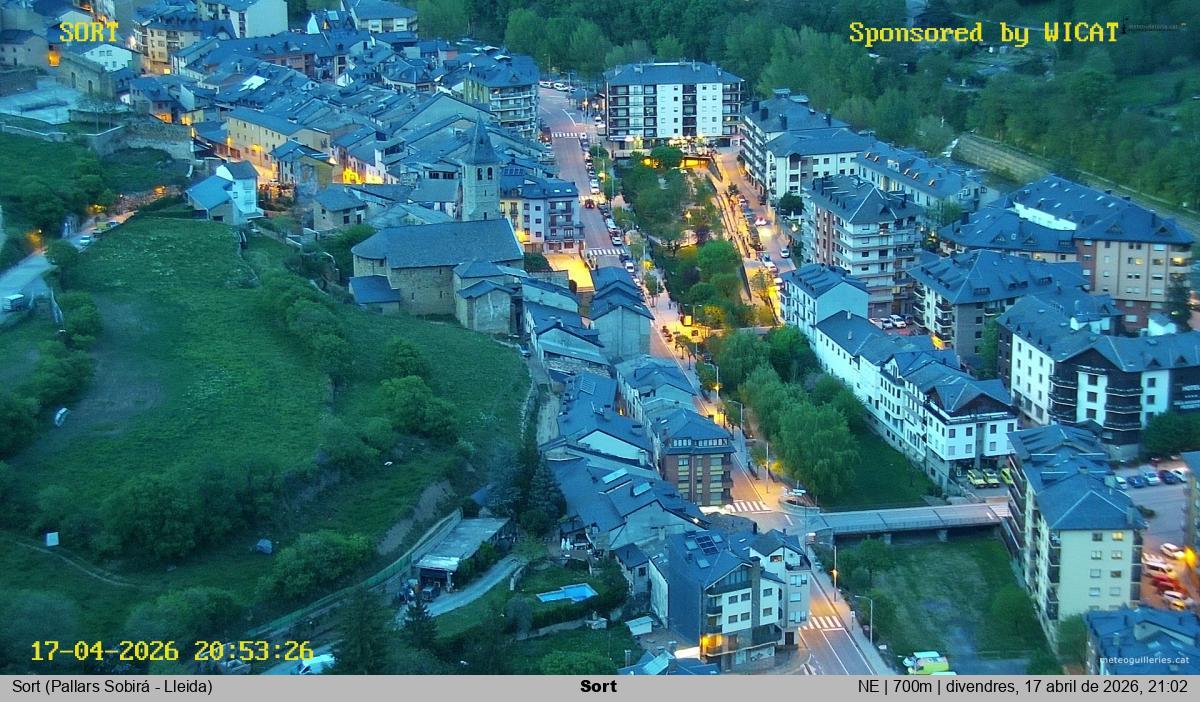Click the yellow SORT overlay label
The image size is (1200, 702).
[x=88, y=32]
